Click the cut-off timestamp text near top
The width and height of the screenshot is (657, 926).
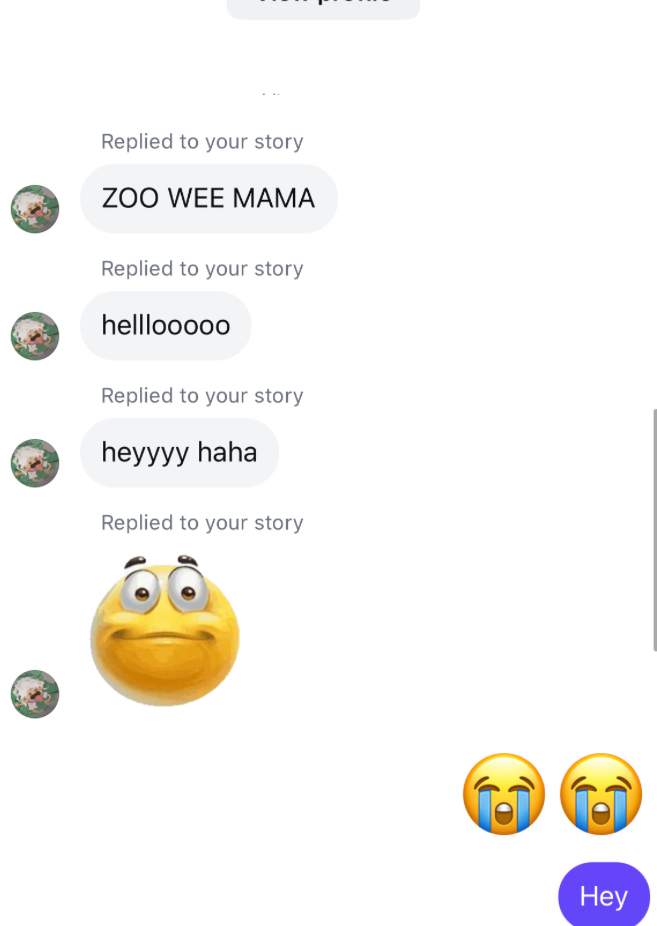(272, 93)
